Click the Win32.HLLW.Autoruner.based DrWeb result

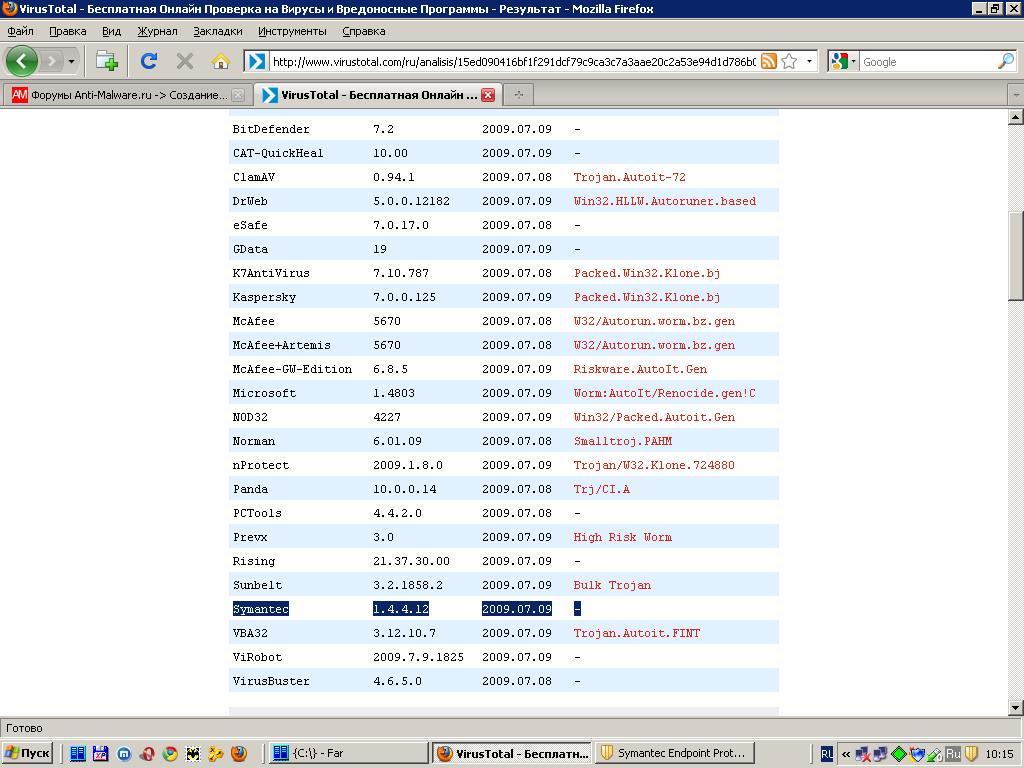665,201
